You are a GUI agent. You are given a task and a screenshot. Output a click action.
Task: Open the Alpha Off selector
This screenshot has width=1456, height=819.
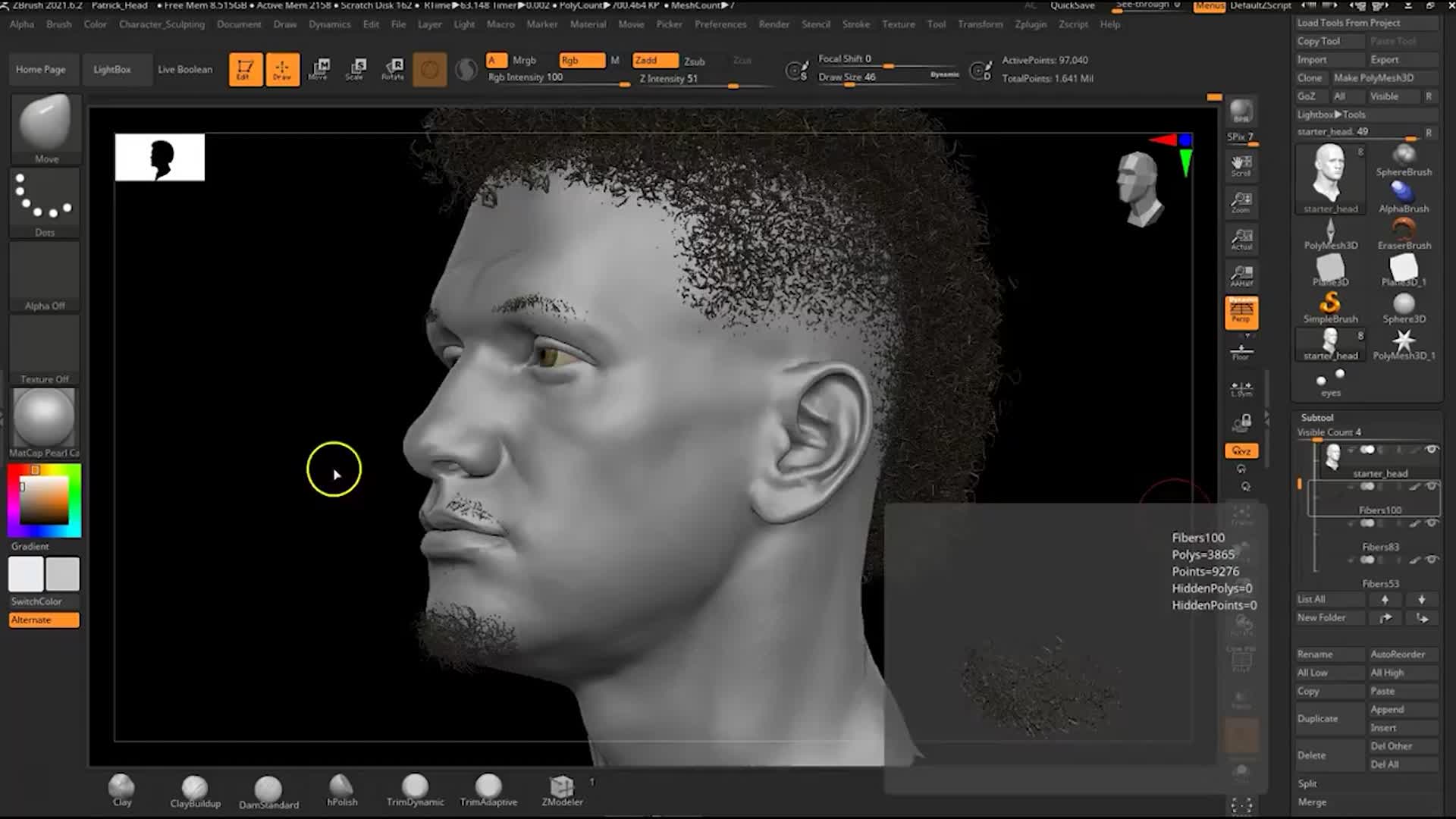(x=45, y=276)
